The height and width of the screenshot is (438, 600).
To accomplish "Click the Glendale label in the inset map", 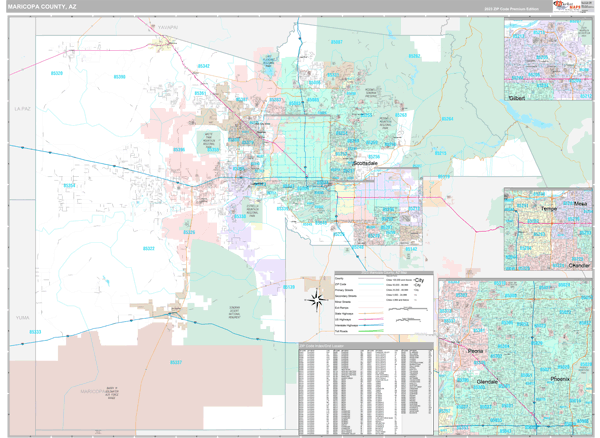I will (487, 381).
